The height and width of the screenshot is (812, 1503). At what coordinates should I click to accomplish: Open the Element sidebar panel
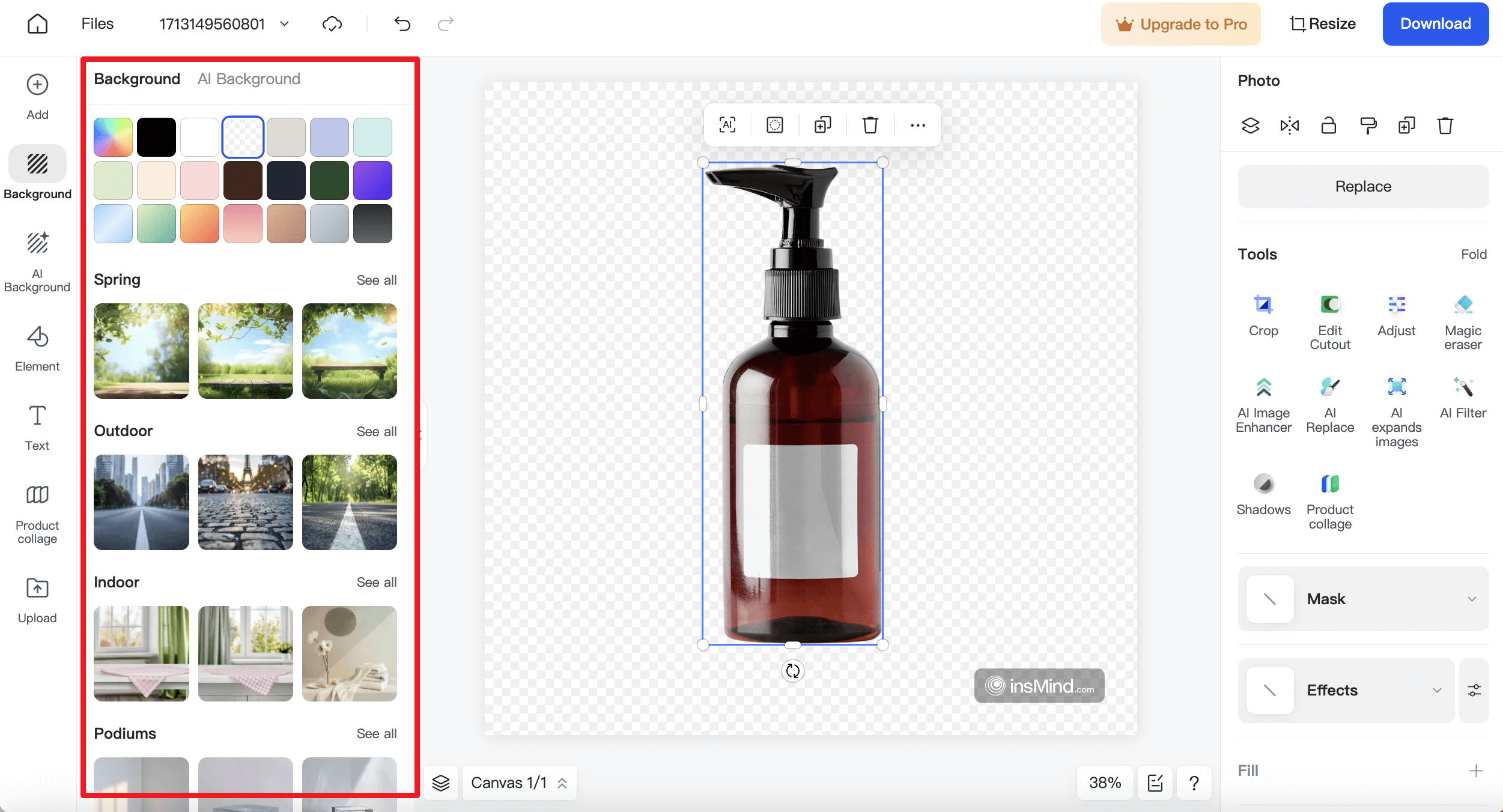tap(37, 349)
